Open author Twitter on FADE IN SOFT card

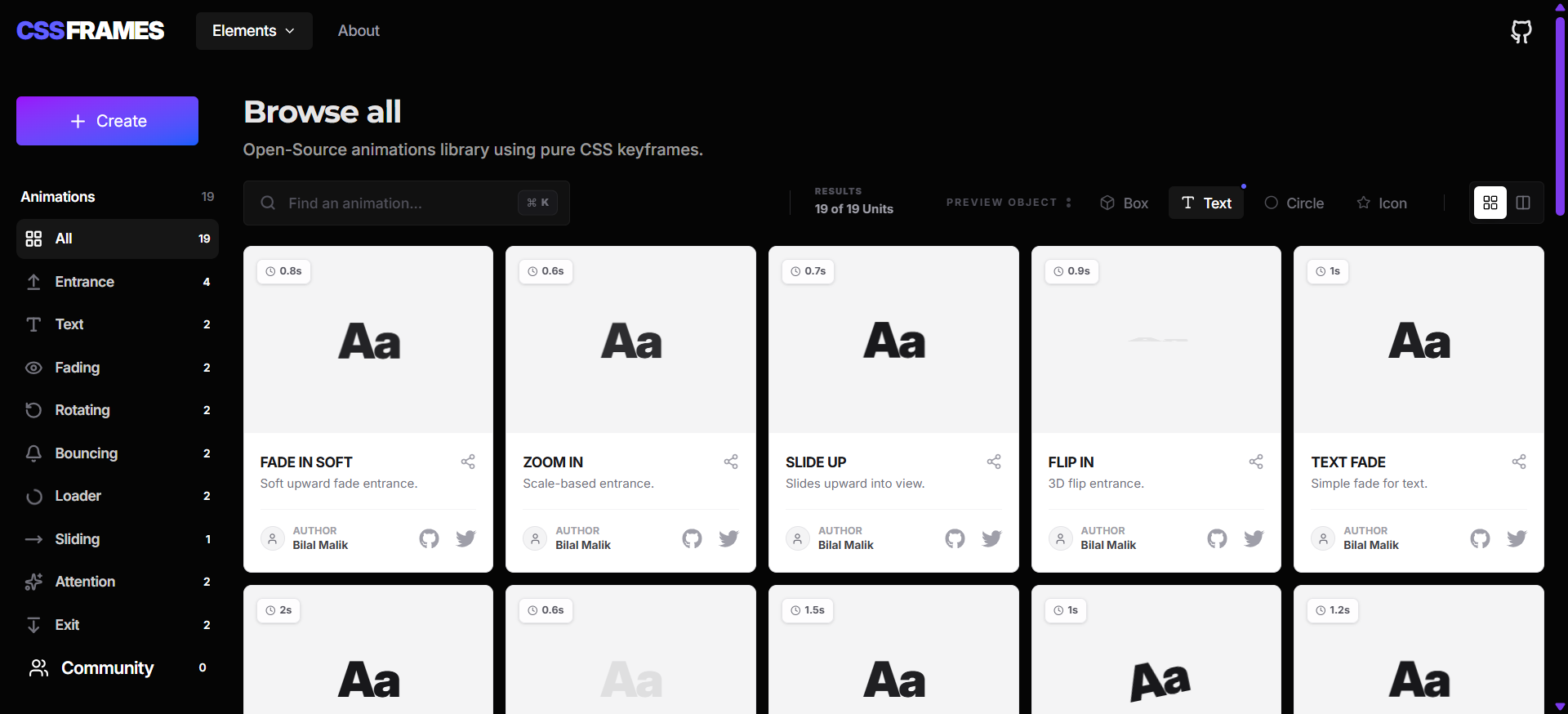pyautogui.click(x=465, y=538)
